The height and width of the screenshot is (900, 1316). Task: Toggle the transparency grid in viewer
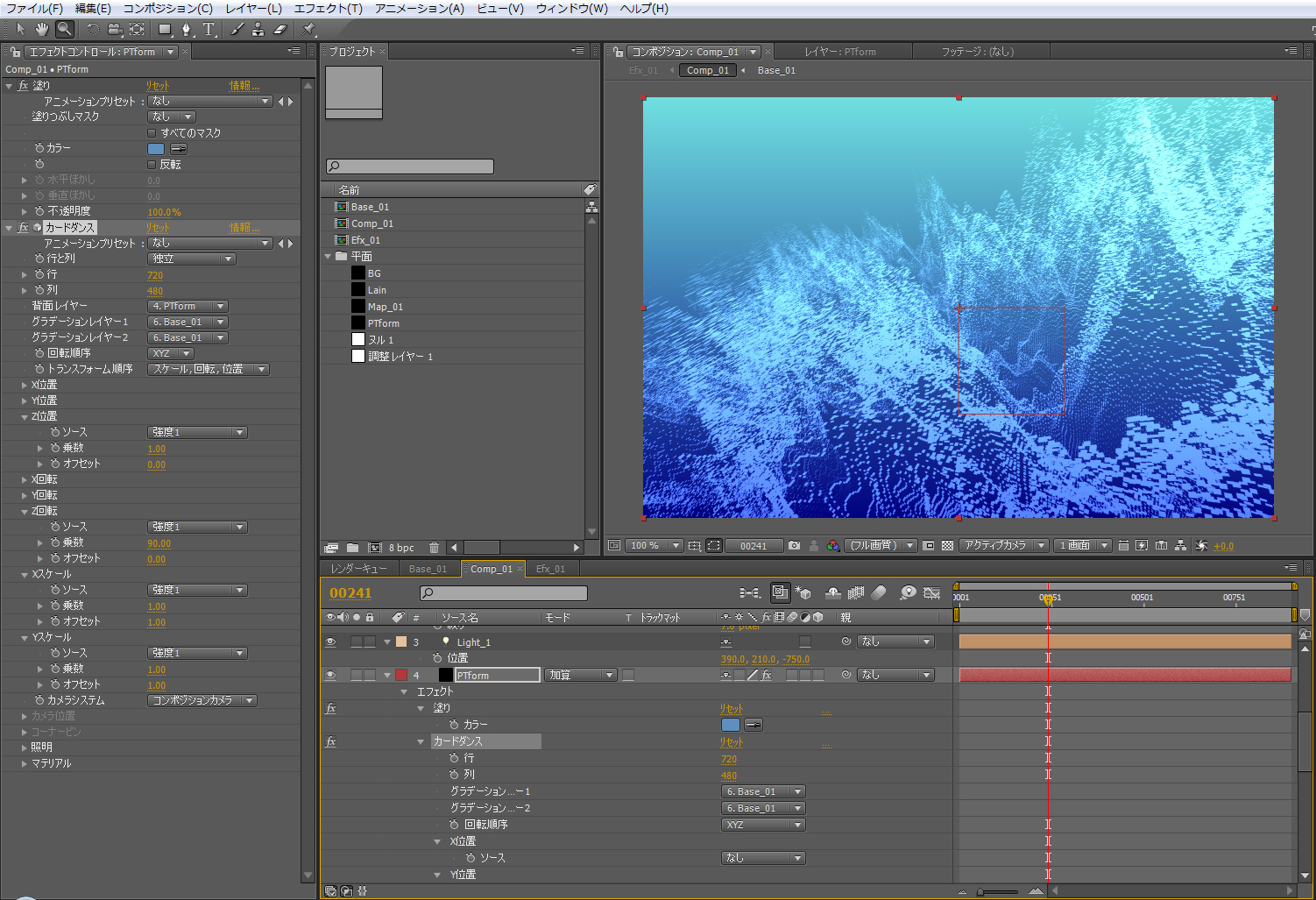(947, 545)
